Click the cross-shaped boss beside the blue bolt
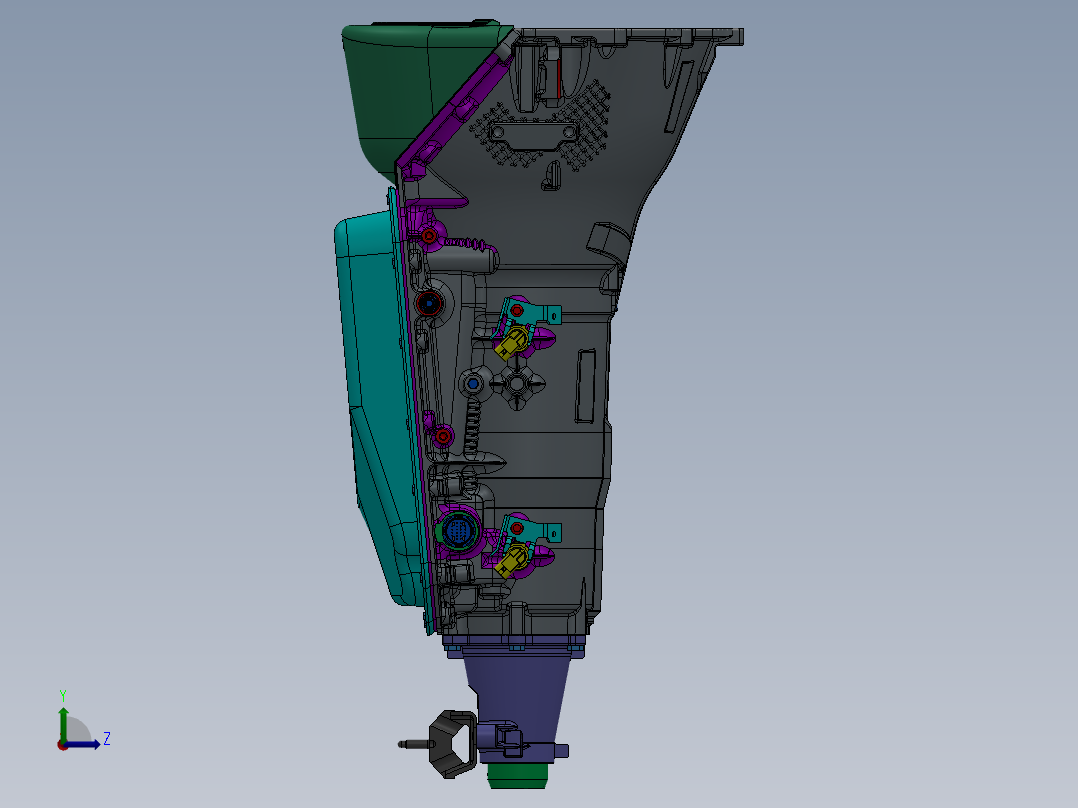This screenshot has width=1078, height=808. point(518,384)
